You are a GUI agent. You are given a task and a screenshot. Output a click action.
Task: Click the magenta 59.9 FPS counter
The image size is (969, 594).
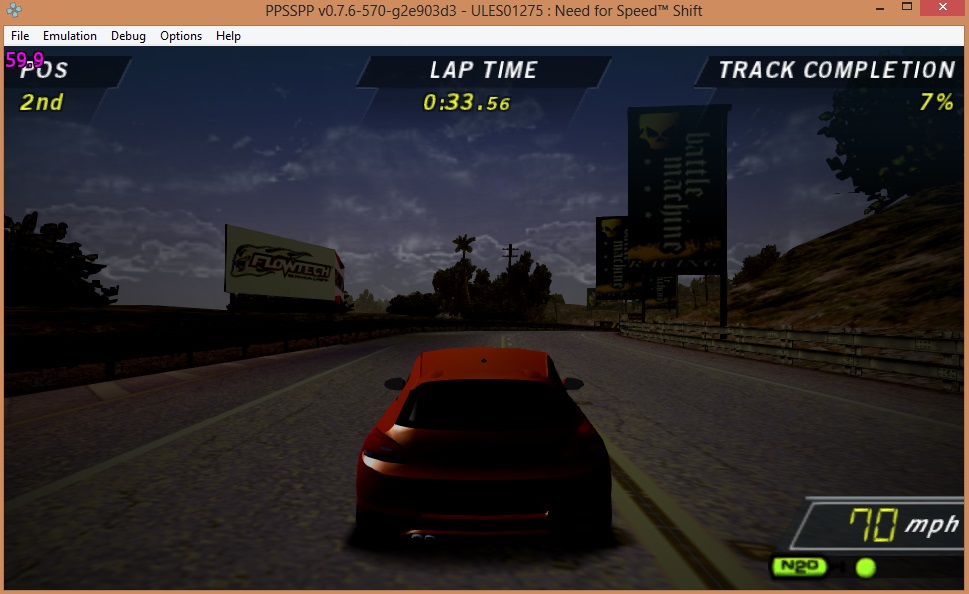(25, 59)
